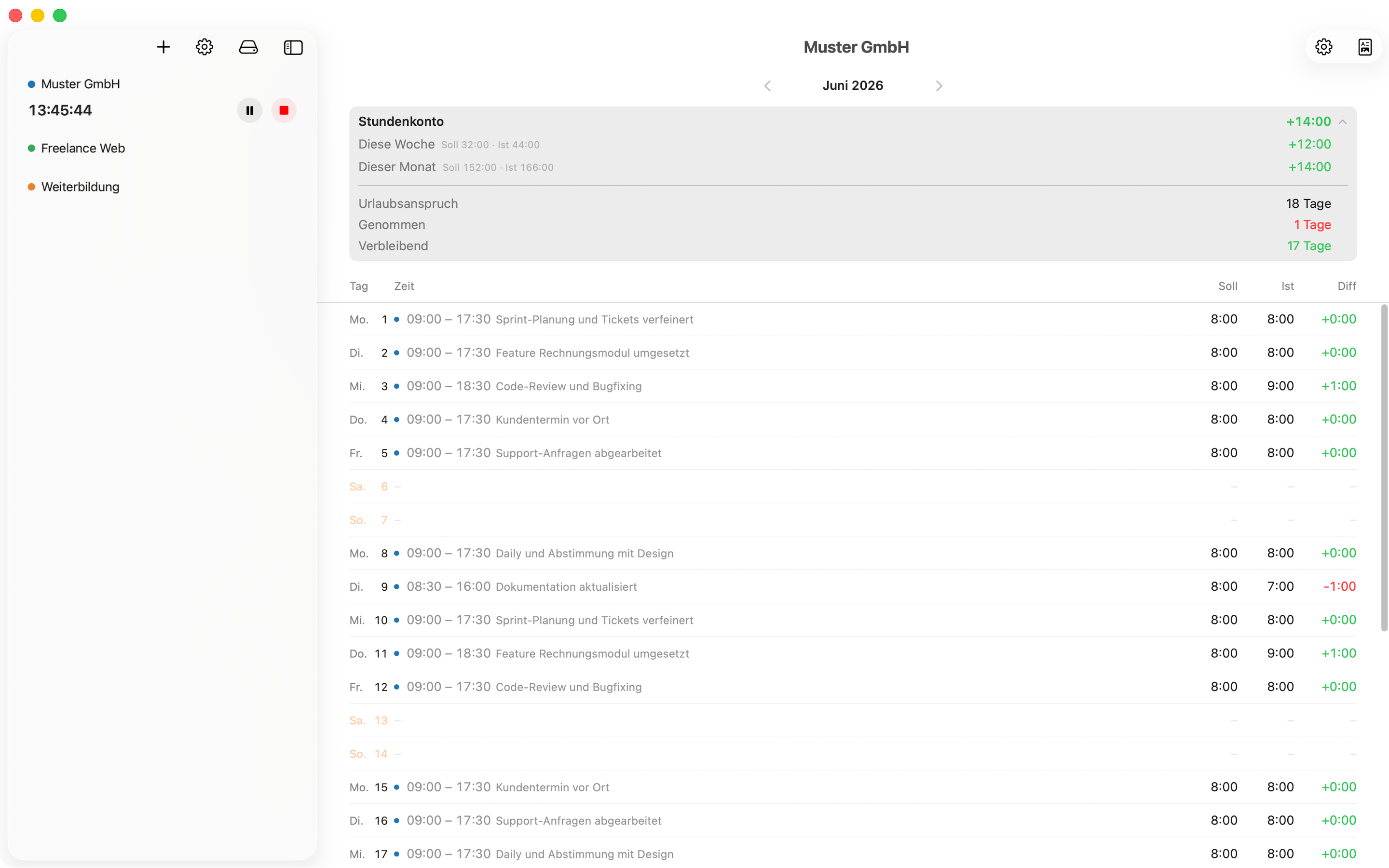Open Di. 9 entry Dokumentation aktualisiert
1389x868 pixels.
852,587
